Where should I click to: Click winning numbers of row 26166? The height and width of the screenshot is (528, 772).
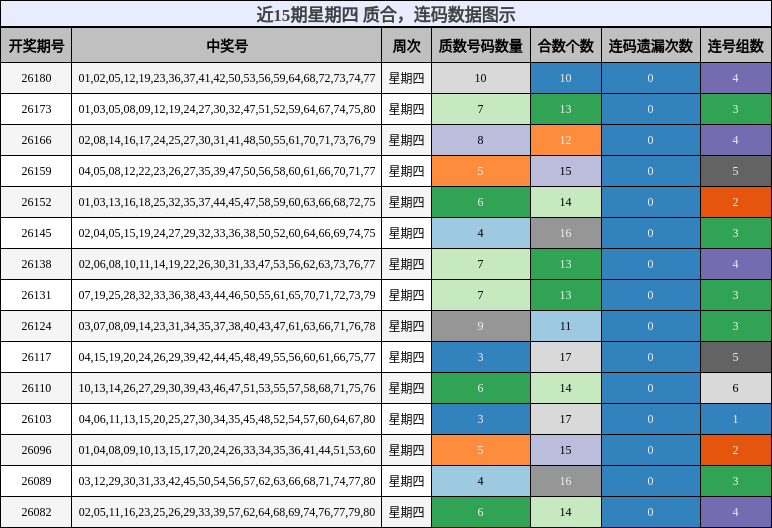(x=226, y=140)
